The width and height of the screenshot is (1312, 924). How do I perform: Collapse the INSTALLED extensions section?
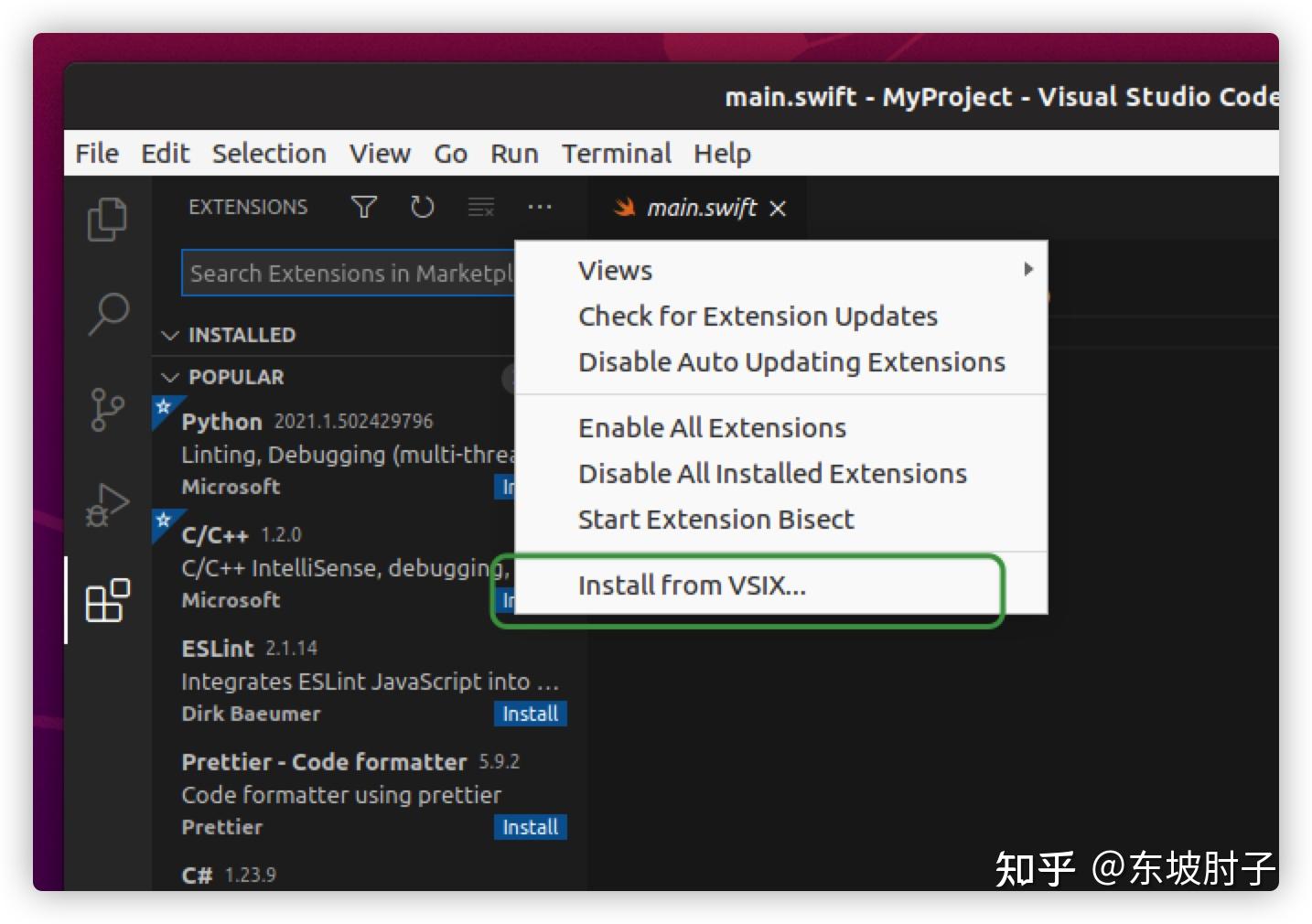(170, 335)
